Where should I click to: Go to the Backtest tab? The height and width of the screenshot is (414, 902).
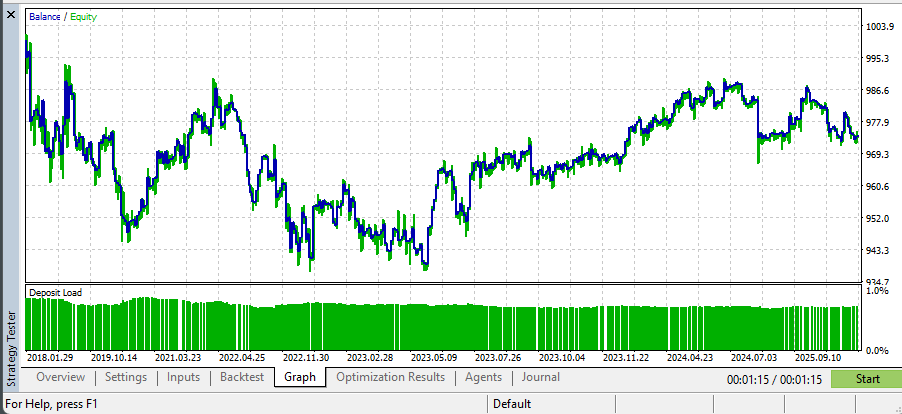[242, 377]
